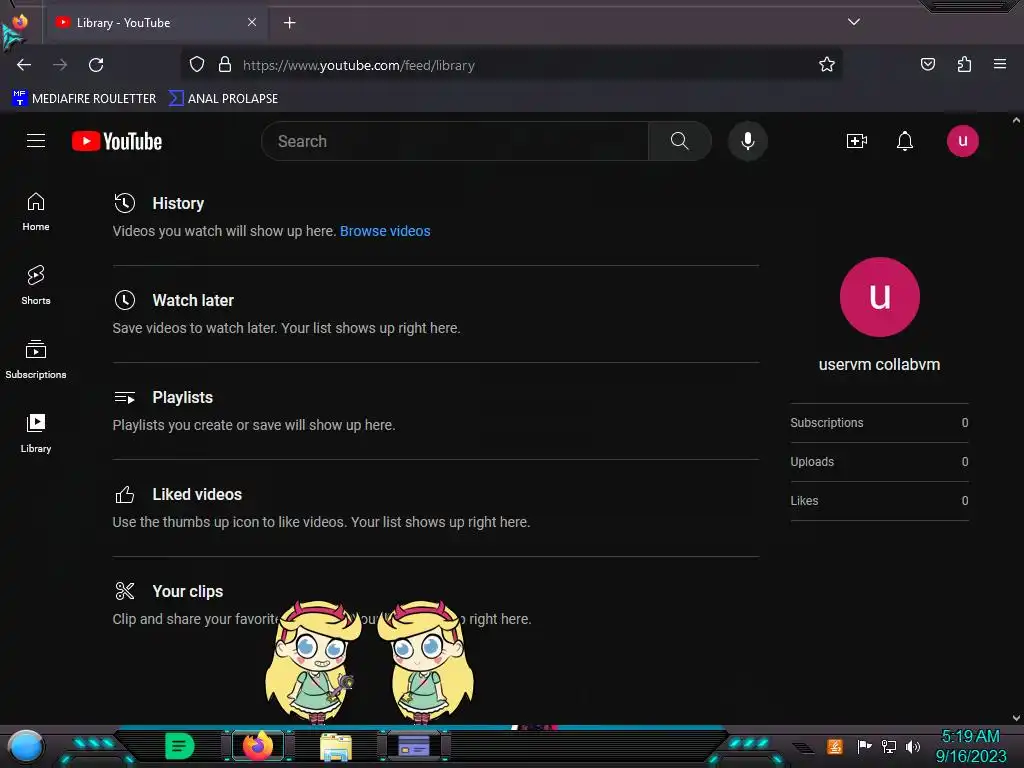Click the uservm collabvm channel name
The width and height of the screenshot is (1024, 768).
pos(879,364)
